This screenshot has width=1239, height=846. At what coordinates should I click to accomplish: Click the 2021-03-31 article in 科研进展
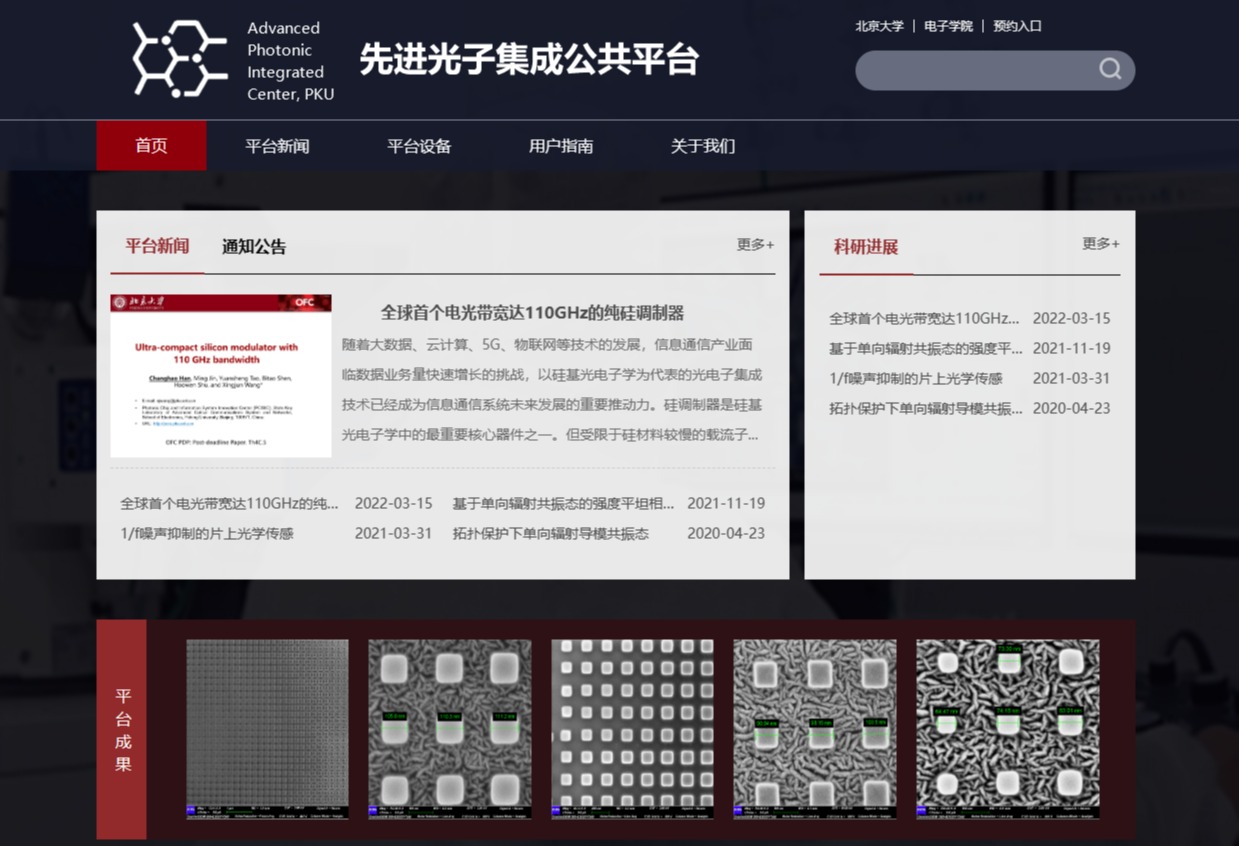[915, 378]
